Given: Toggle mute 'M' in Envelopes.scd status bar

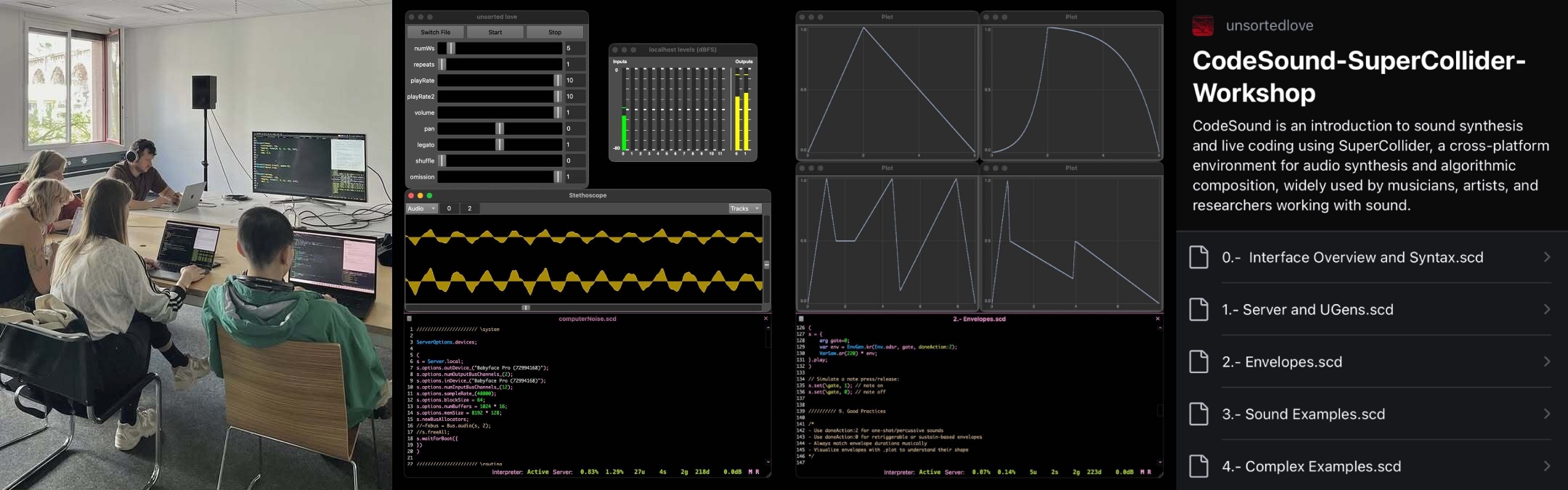Looking at the screenshot, I should pyautogui.click(x=1142, y=472).
